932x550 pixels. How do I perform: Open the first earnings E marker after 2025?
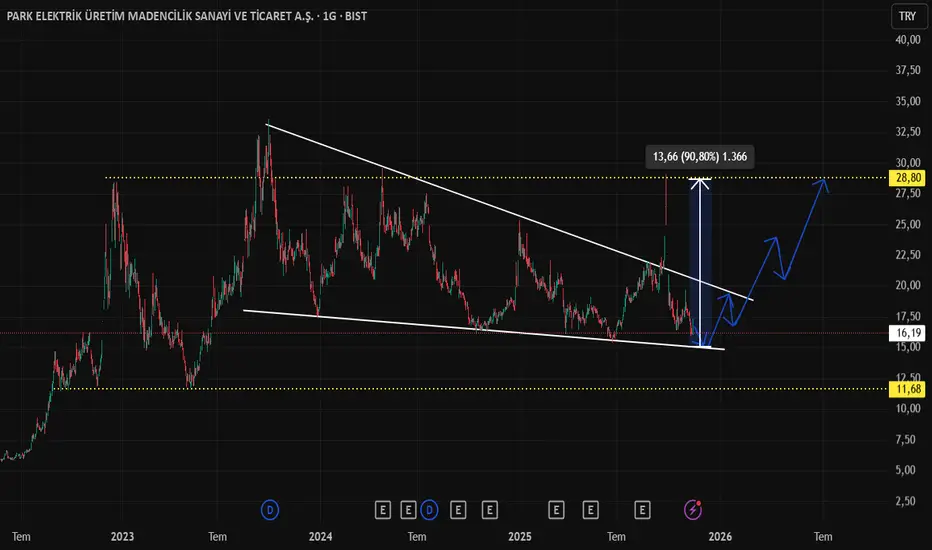pyautogui.click(x=556, y=510)
